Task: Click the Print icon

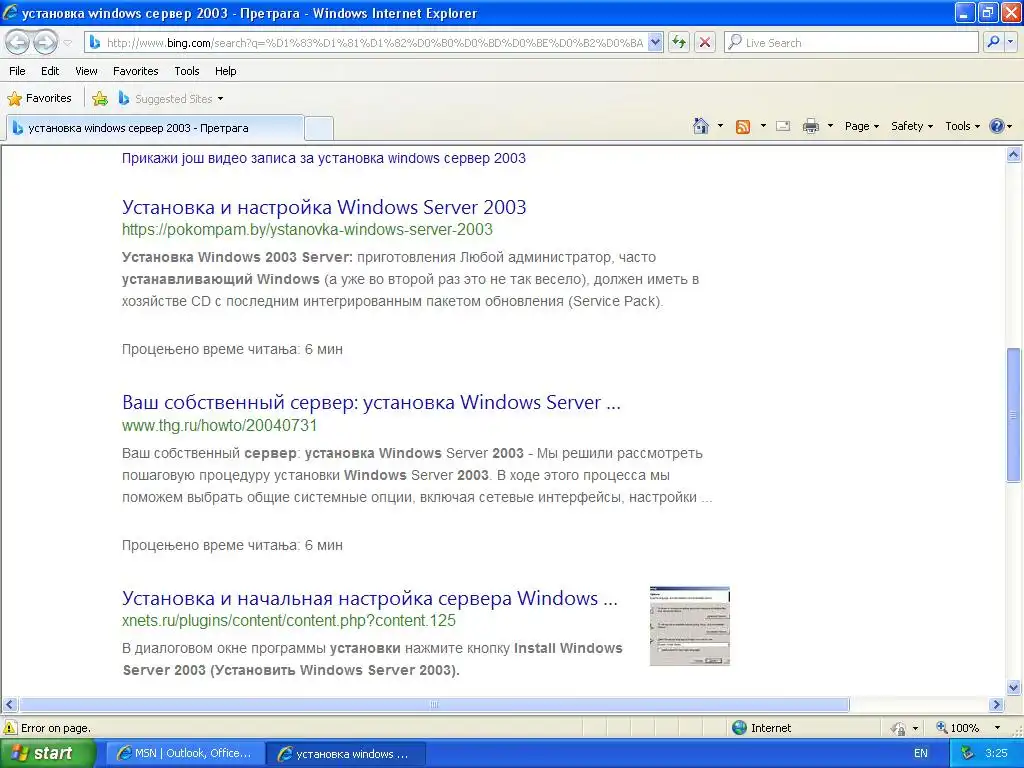Action: 810,126
